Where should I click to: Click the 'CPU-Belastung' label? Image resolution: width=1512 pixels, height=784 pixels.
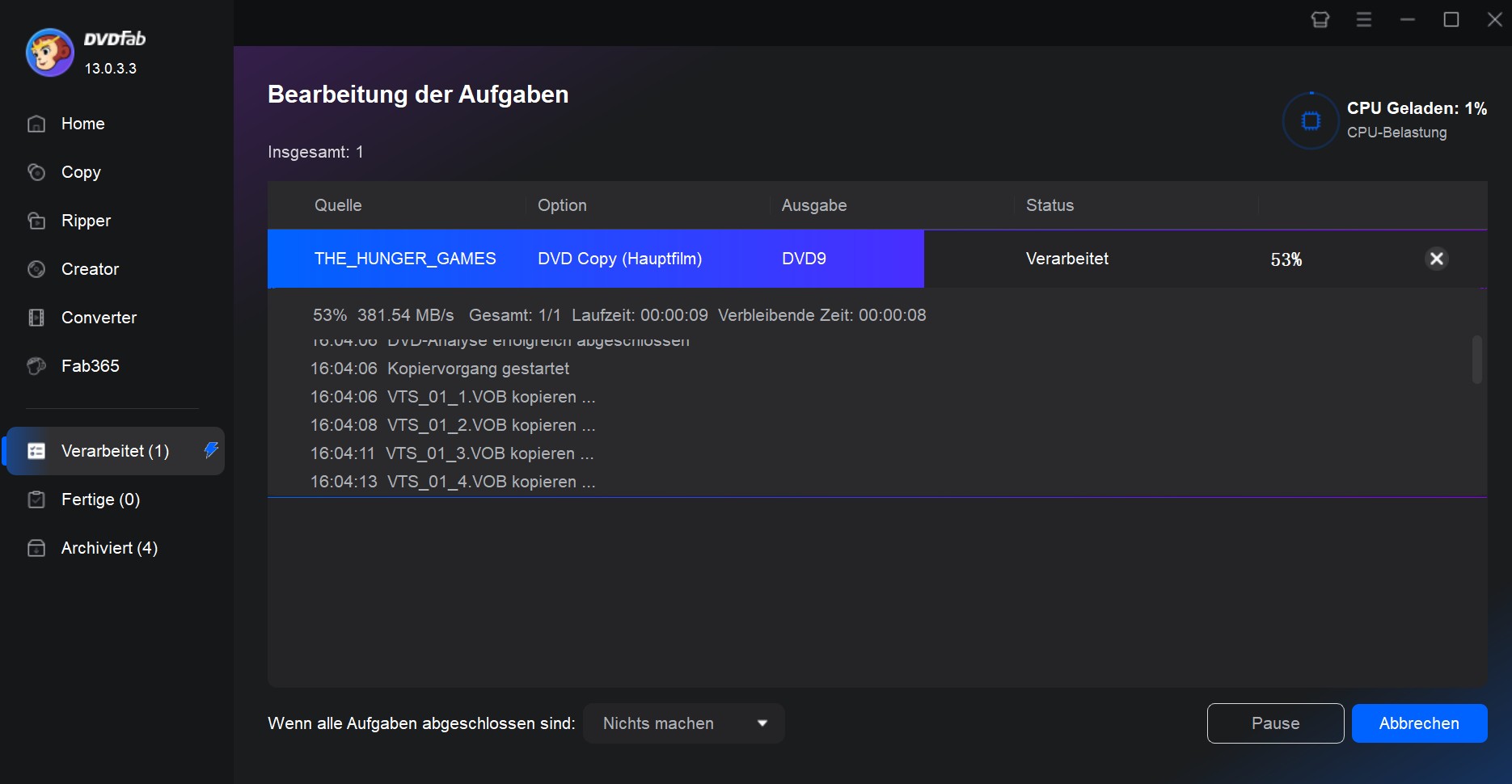1396,133
